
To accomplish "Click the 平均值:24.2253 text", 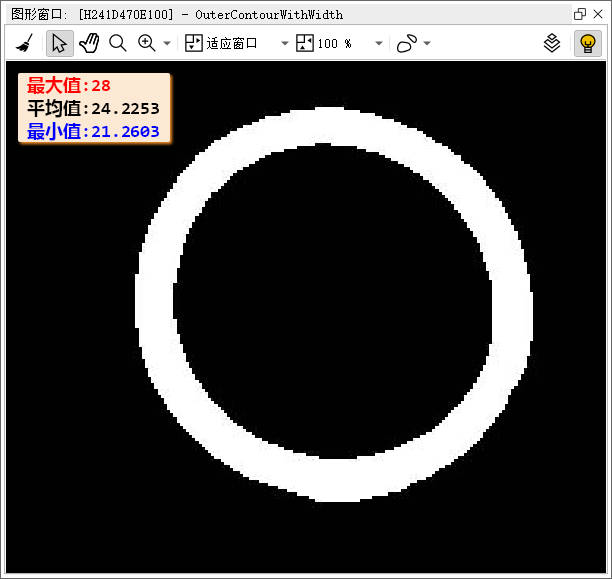I will click(x=93, y=109).
